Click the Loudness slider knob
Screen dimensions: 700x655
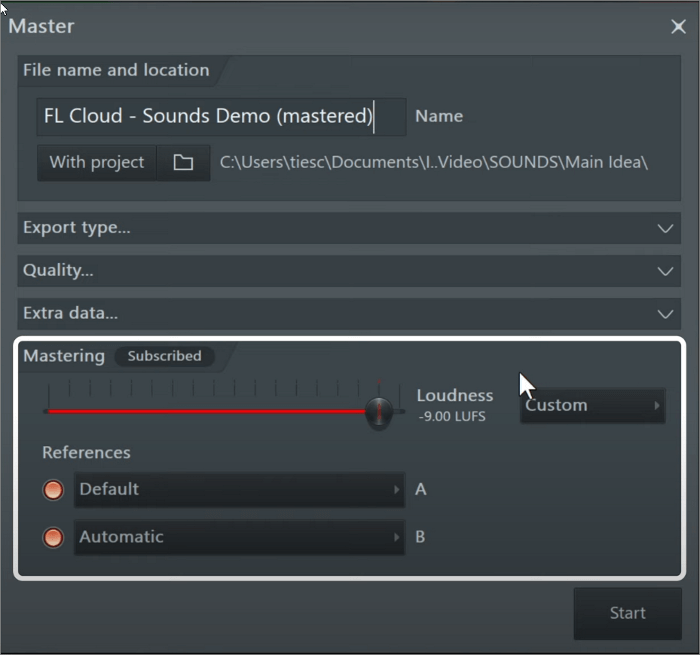(x=379, y=413)
